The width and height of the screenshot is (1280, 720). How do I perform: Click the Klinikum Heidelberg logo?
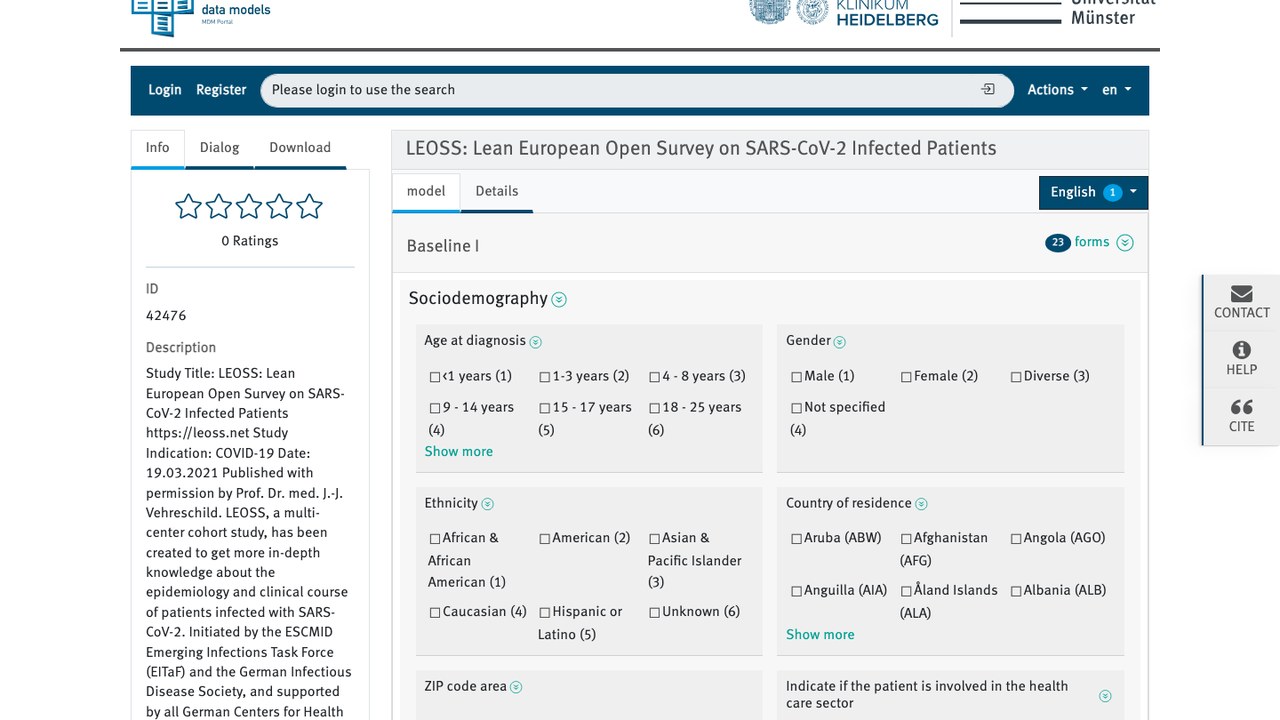pos(845,12)
